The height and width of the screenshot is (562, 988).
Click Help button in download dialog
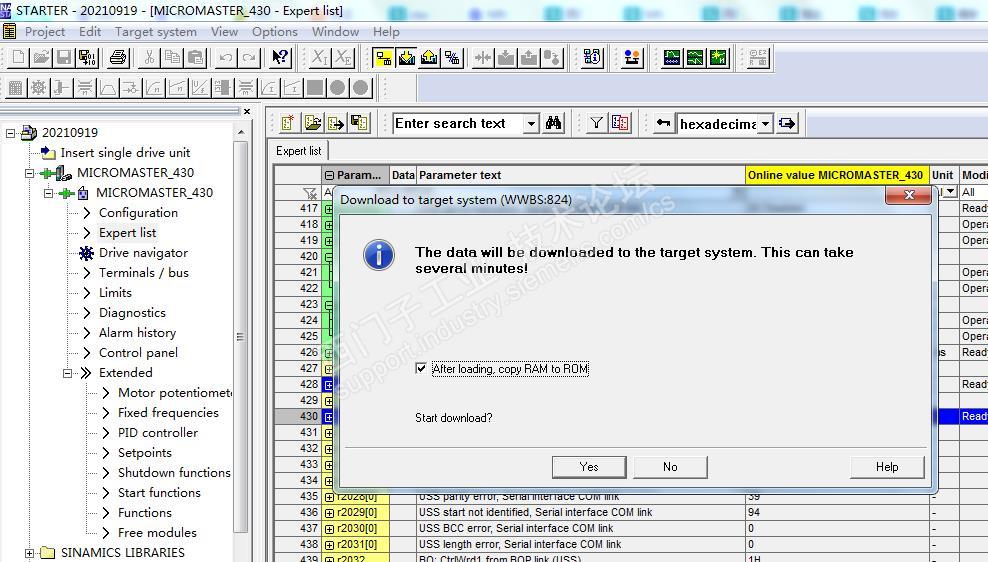[x=887, y=467]
